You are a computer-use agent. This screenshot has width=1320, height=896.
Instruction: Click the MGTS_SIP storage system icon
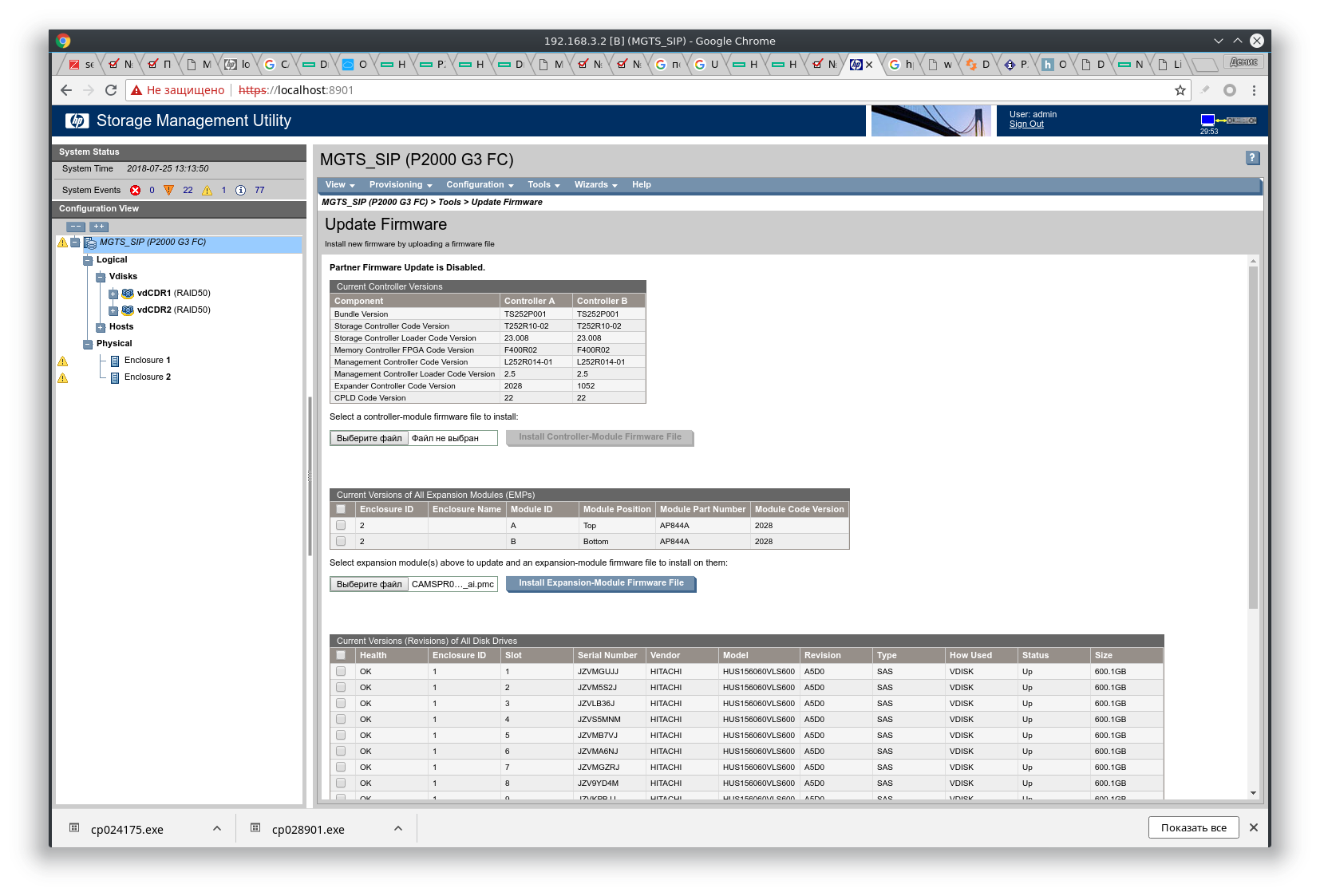(x=90, y=243)
